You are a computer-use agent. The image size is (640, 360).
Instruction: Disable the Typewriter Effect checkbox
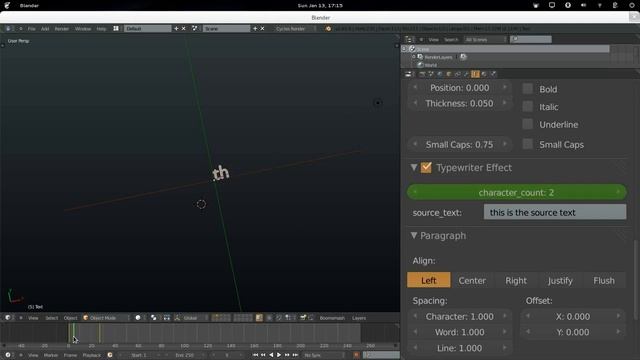click(x=426, y=168)
